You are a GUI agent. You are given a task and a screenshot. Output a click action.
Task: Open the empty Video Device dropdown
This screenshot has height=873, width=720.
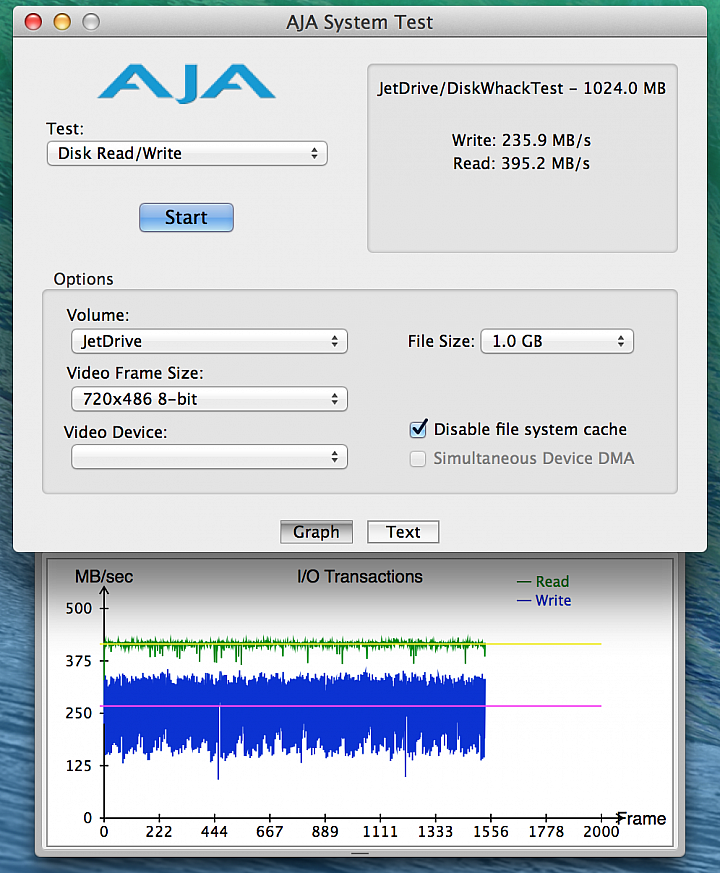(x=209, y=457)
